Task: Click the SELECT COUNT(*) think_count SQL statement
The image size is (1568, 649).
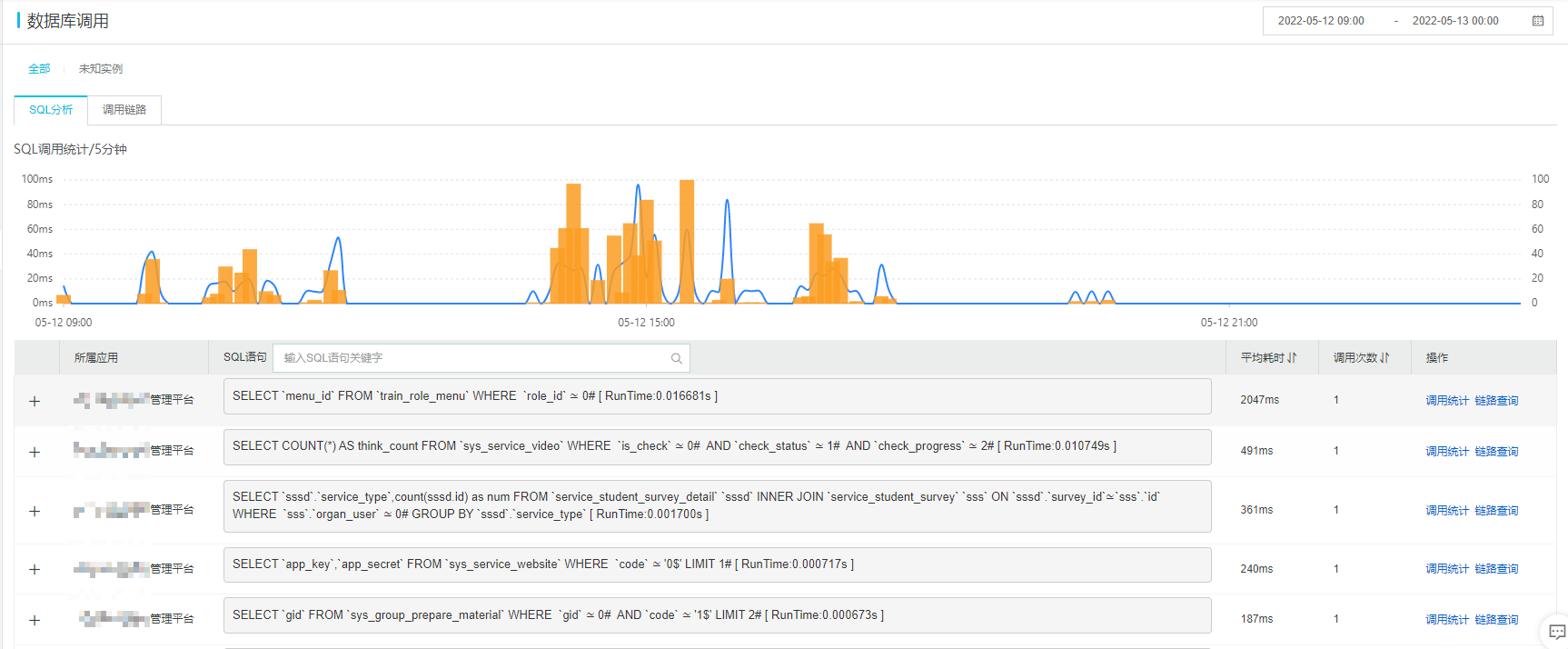Action: pyautogui.click(x=718, y=447)
